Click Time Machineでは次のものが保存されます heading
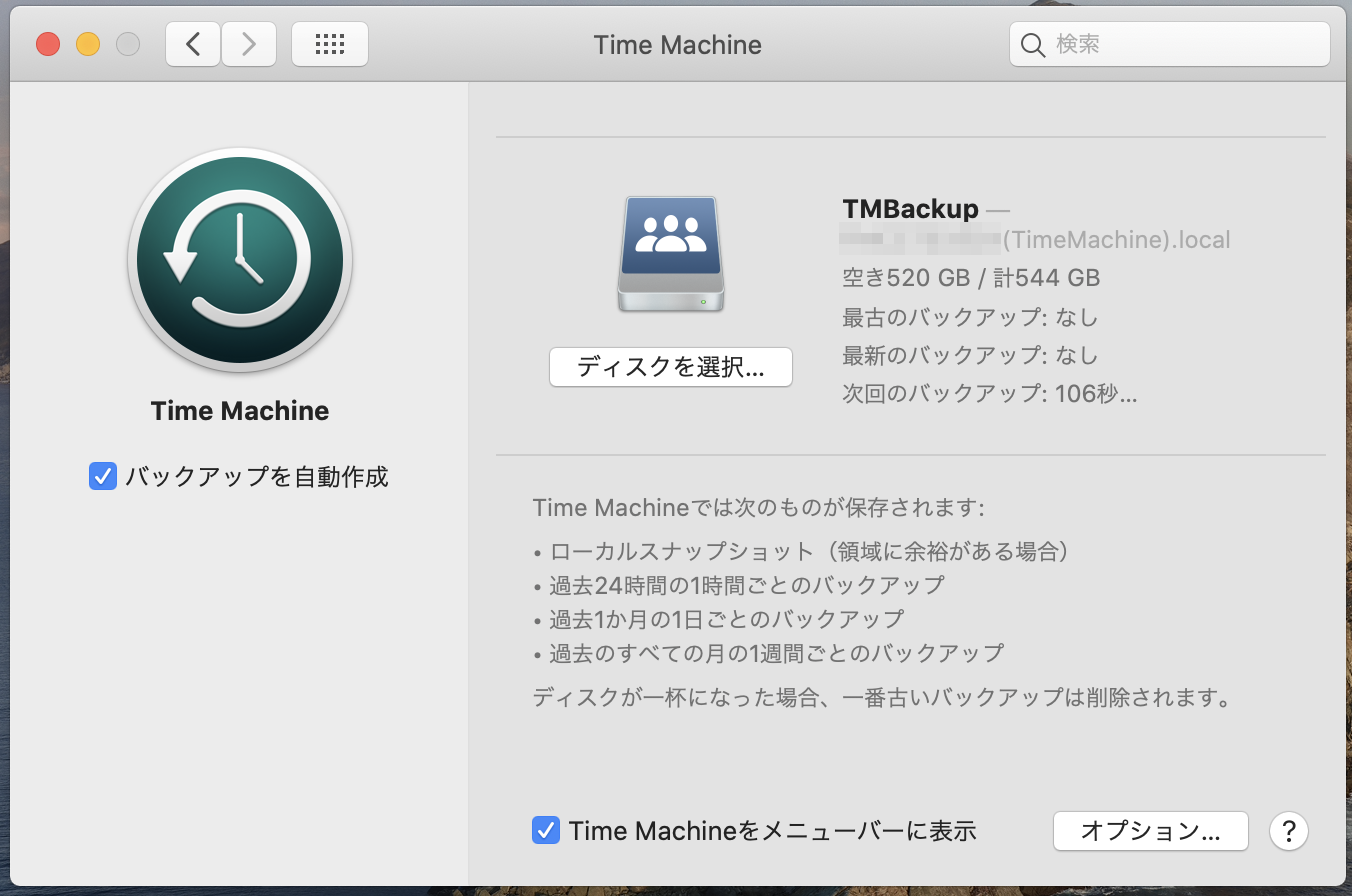This screenshot has height=896, width=1352. (759, 508)
